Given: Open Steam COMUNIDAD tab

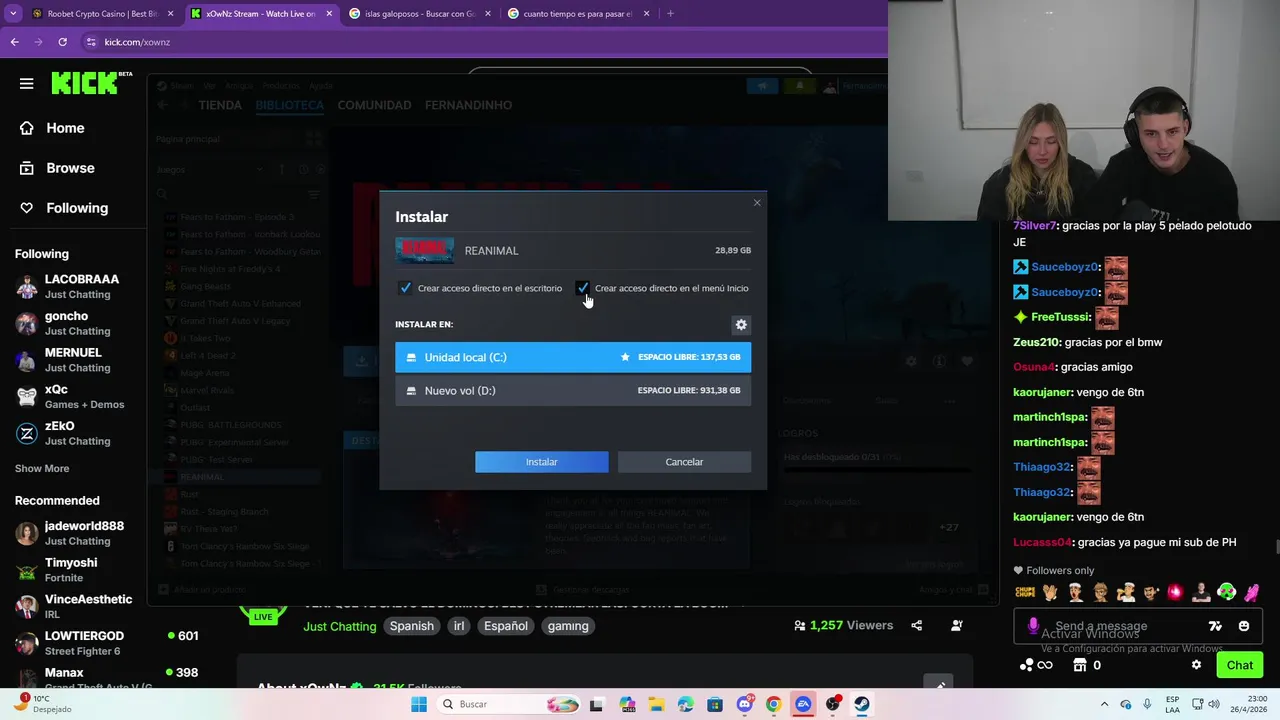Looking at the screenshot, I should point(374,105).
